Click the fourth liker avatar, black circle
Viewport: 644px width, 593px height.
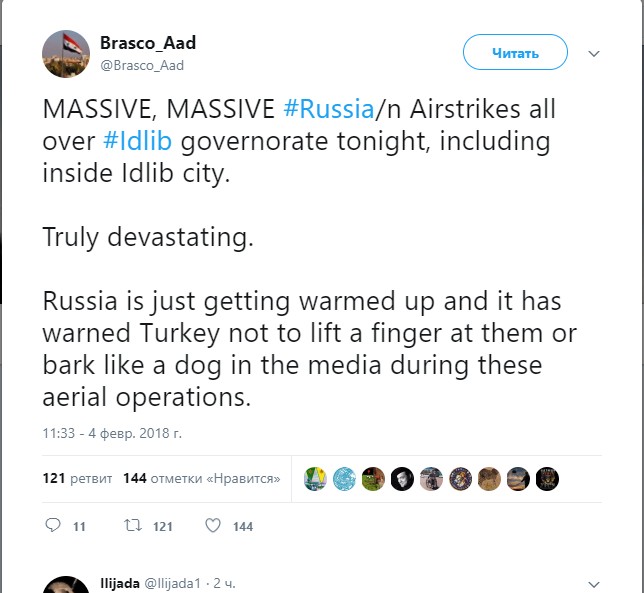click(x=402, y=478)
